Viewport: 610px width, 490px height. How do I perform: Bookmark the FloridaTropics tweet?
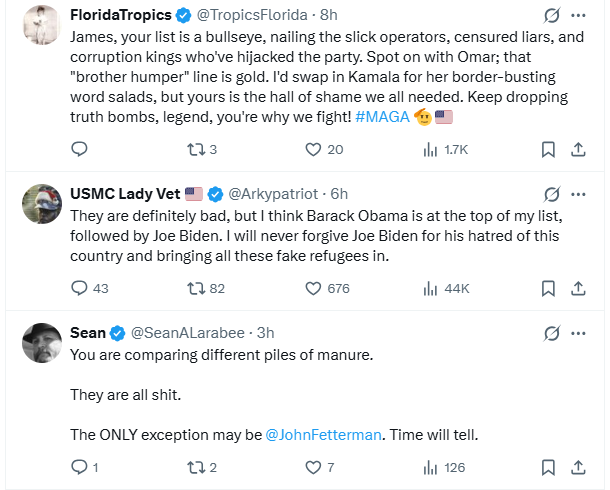tap(548, 149)
